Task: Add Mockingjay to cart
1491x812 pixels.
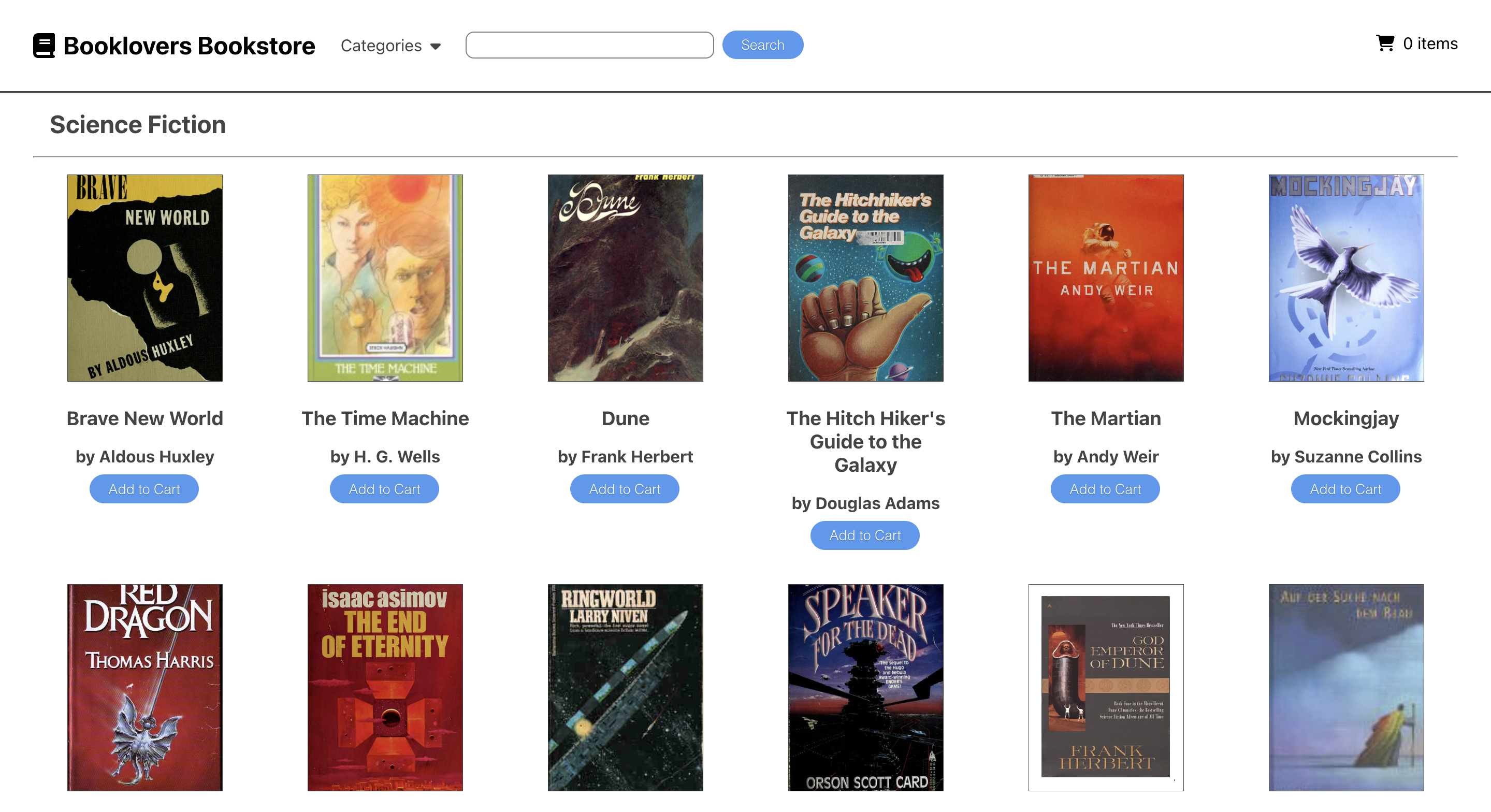Action: pyautogui.click(x=1345, y=489)
